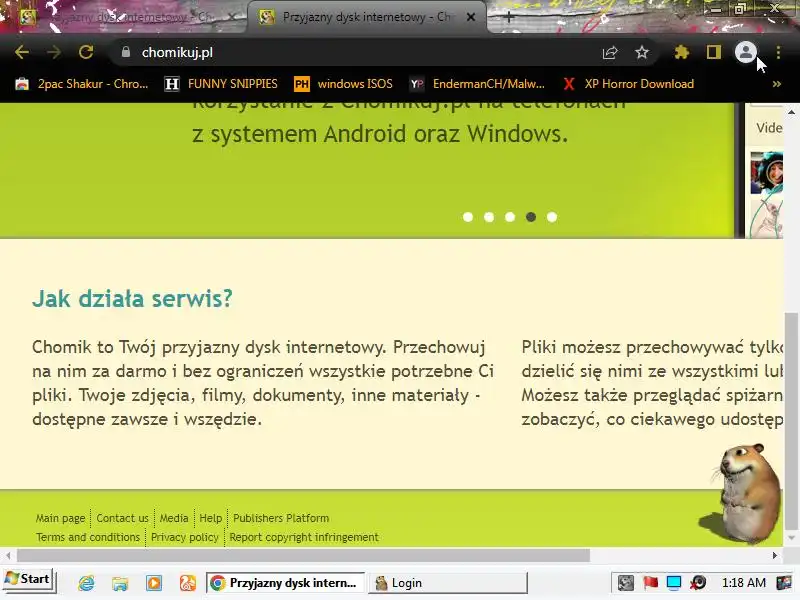Open the XP Horror Download bookmark
Image resolution: width=800 pixels, height=600 pixels.
[628, 84]
